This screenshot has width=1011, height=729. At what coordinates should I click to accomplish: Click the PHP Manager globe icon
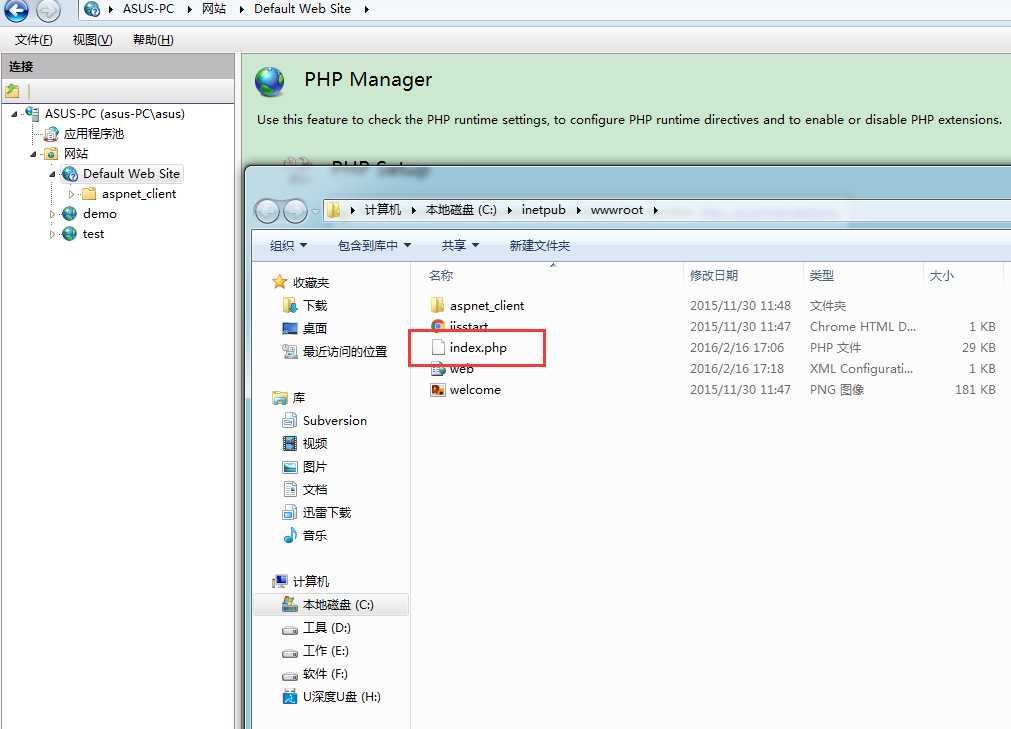pyautogui.click(x=270, y=81)
